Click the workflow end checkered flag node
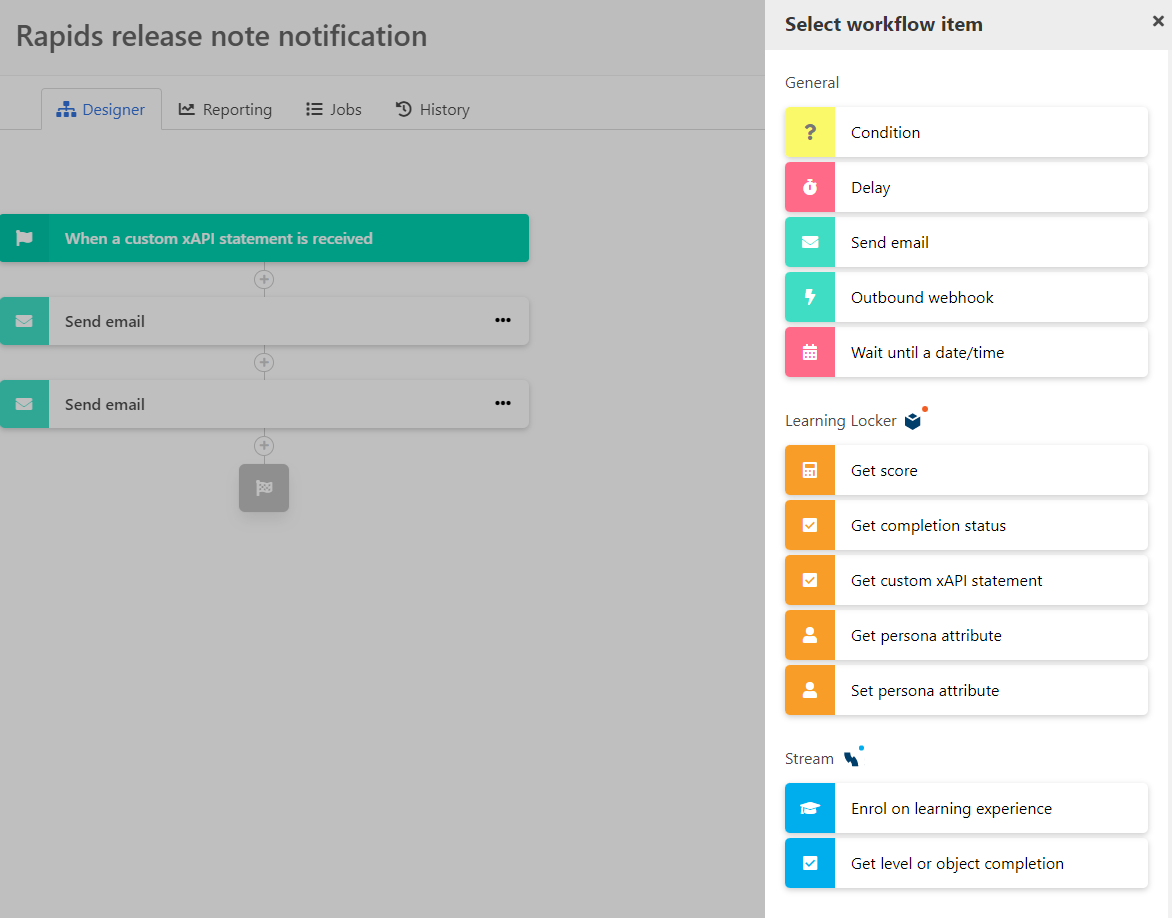The width and height of the screenshot is (1172, 918). [264, 488]
